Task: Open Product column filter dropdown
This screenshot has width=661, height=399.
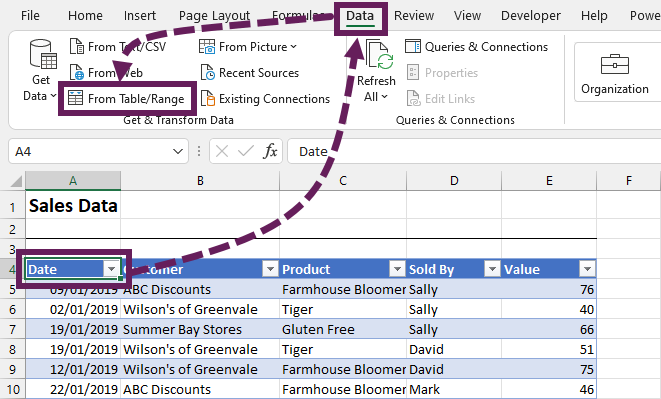Action: (x=397, y=269)
